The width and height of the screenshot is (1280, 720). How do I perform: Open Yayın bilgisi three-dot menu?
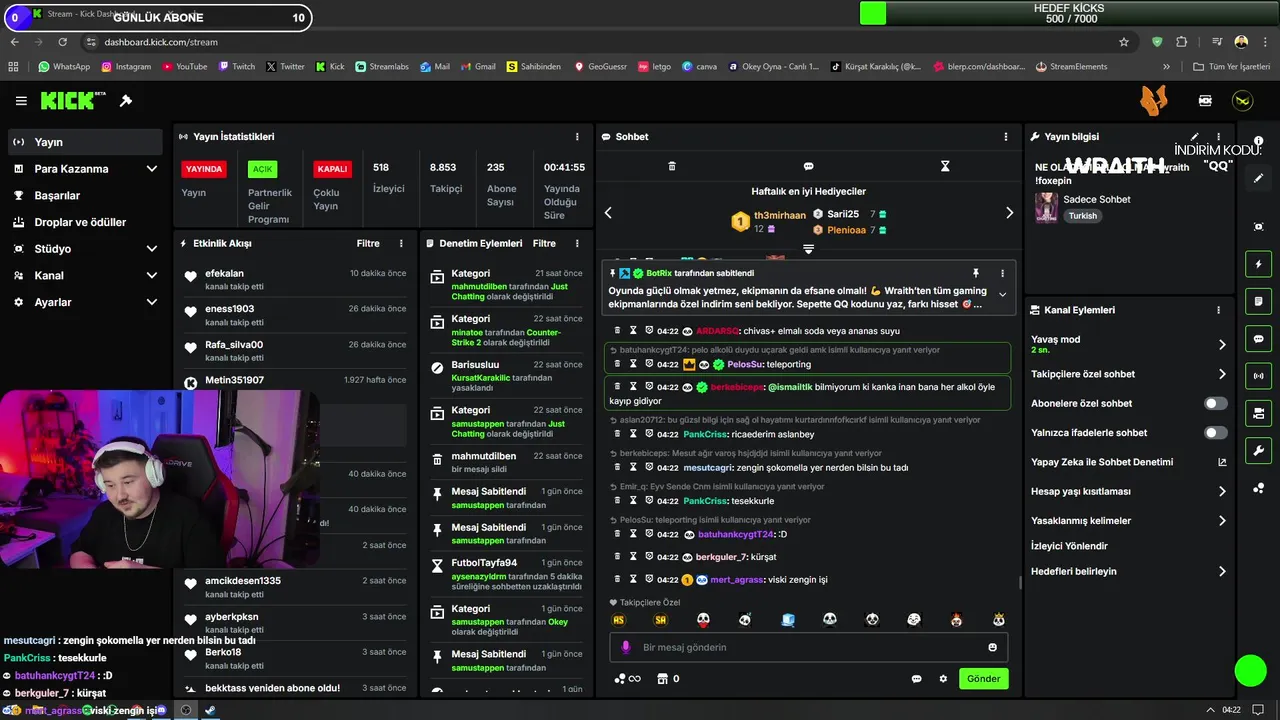[1218, 137]
